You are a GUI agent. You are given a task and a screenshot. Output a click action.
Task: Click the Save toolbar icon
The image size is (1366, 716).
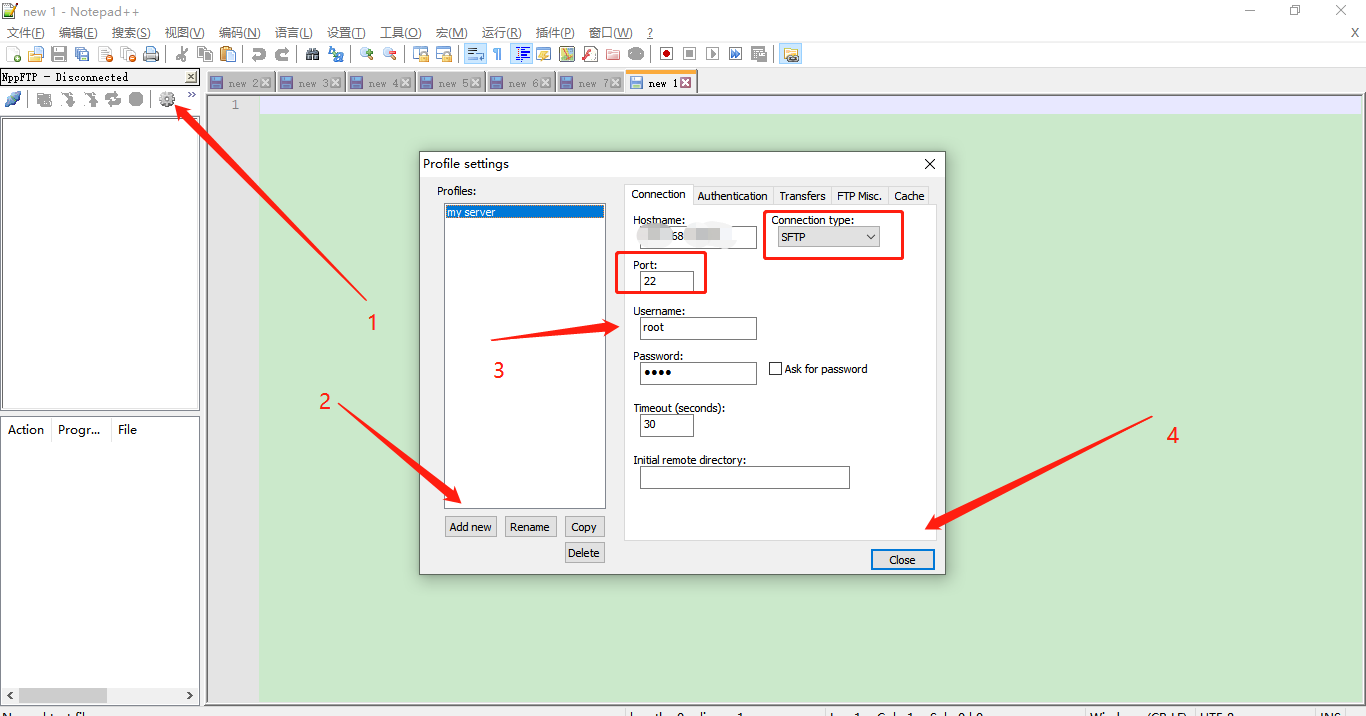click(x=59, y=54)
